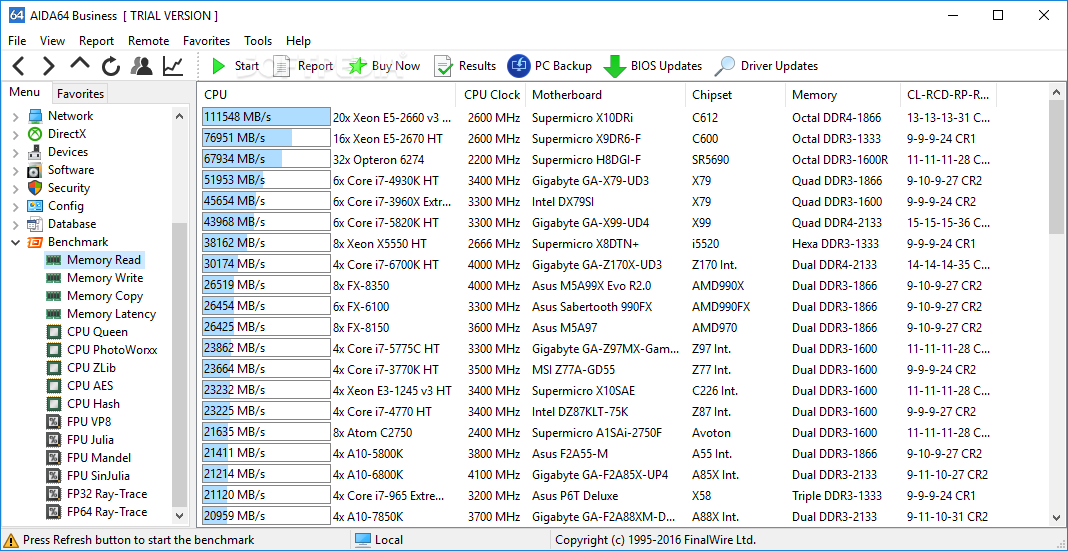Launch PC Backup
This screenshot has width=1068, height=551.
[x=550, y=66]
